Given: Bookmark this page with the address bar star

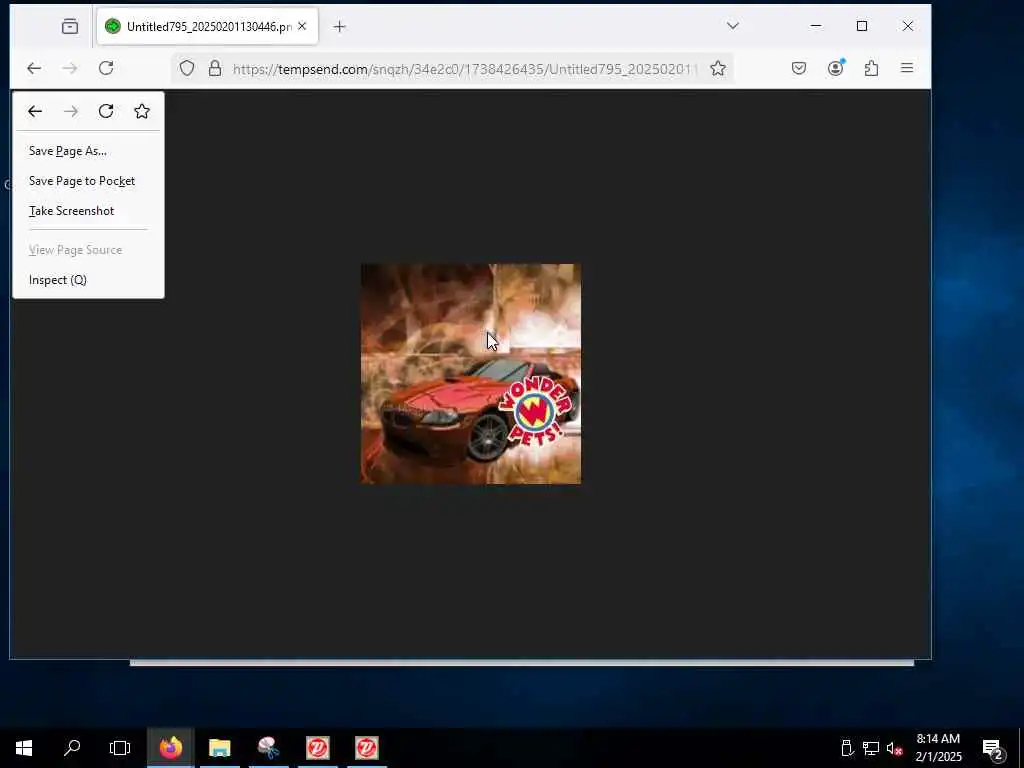Looking at the screenshot, I should [x=718, y=68].
